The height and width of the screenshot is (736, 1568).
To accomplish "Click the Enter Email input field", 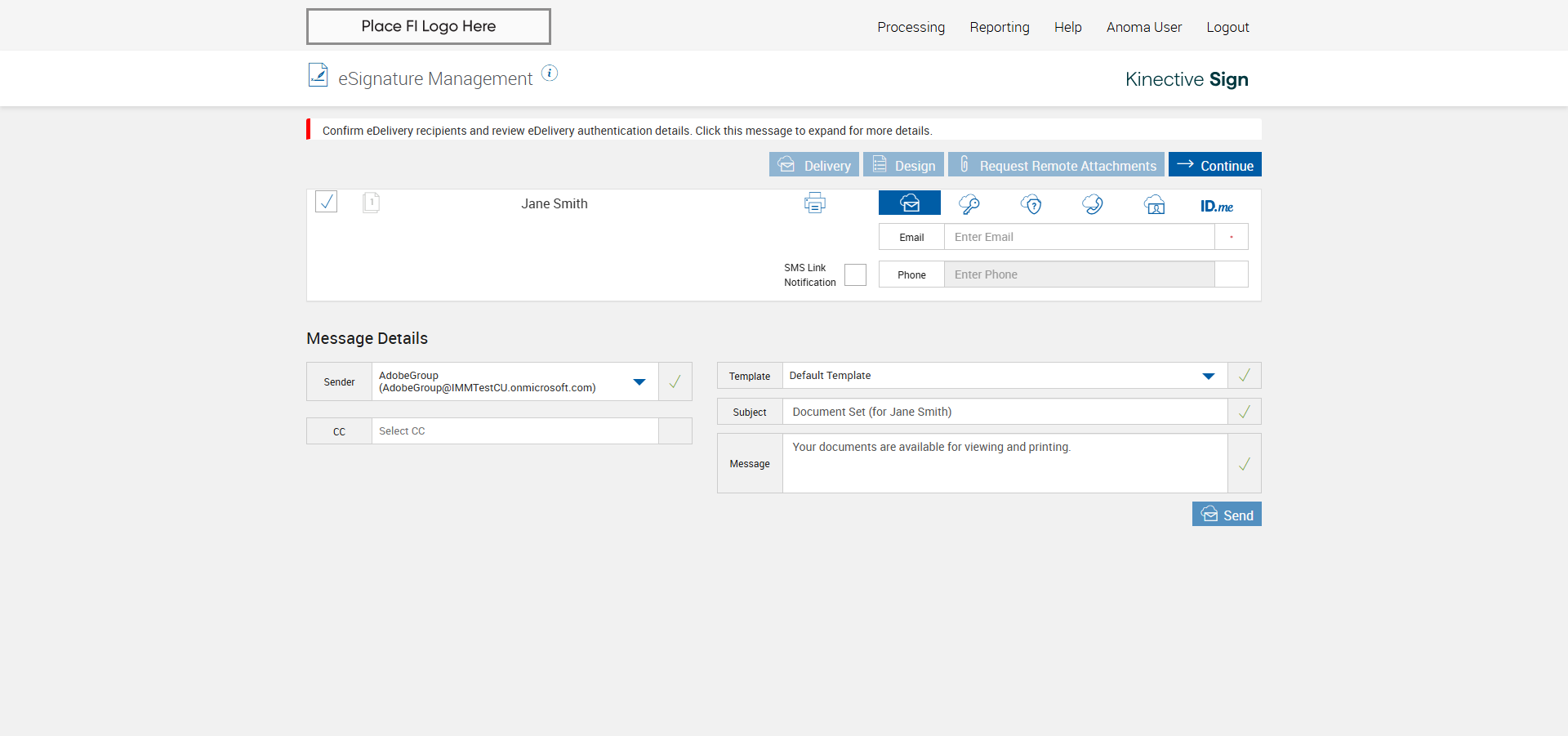I will click(1079, 237).
